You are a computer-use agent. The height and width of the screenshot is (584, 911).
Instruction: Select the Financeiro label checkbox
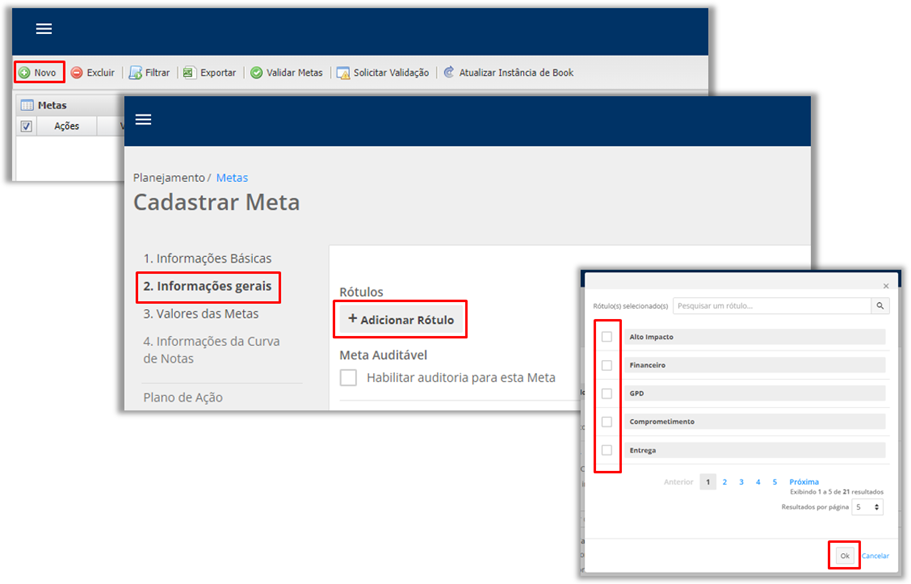coord(607,365)
